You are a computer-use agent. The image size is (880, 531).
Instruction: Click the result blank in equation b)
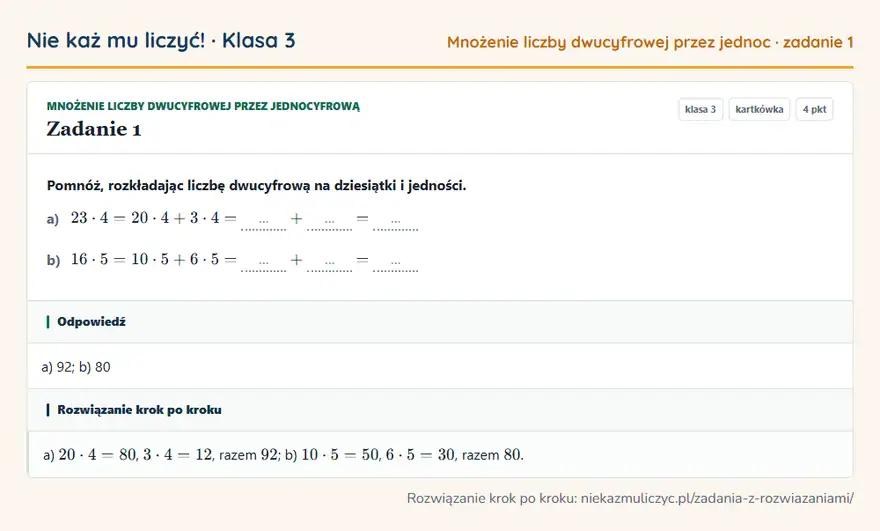point(396,263)
